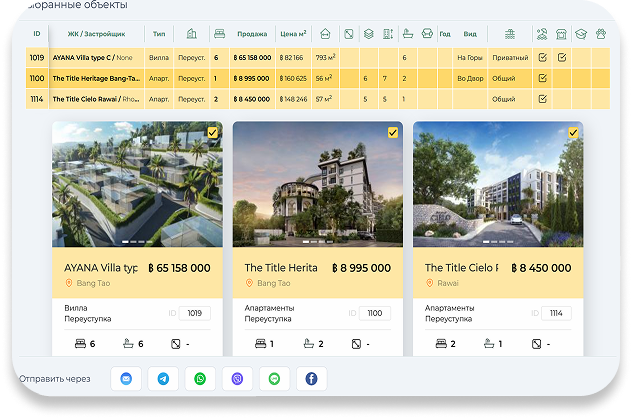Viewport: 631px width, 419px height.
Task: Send via email icon
Action: point(126,379)
